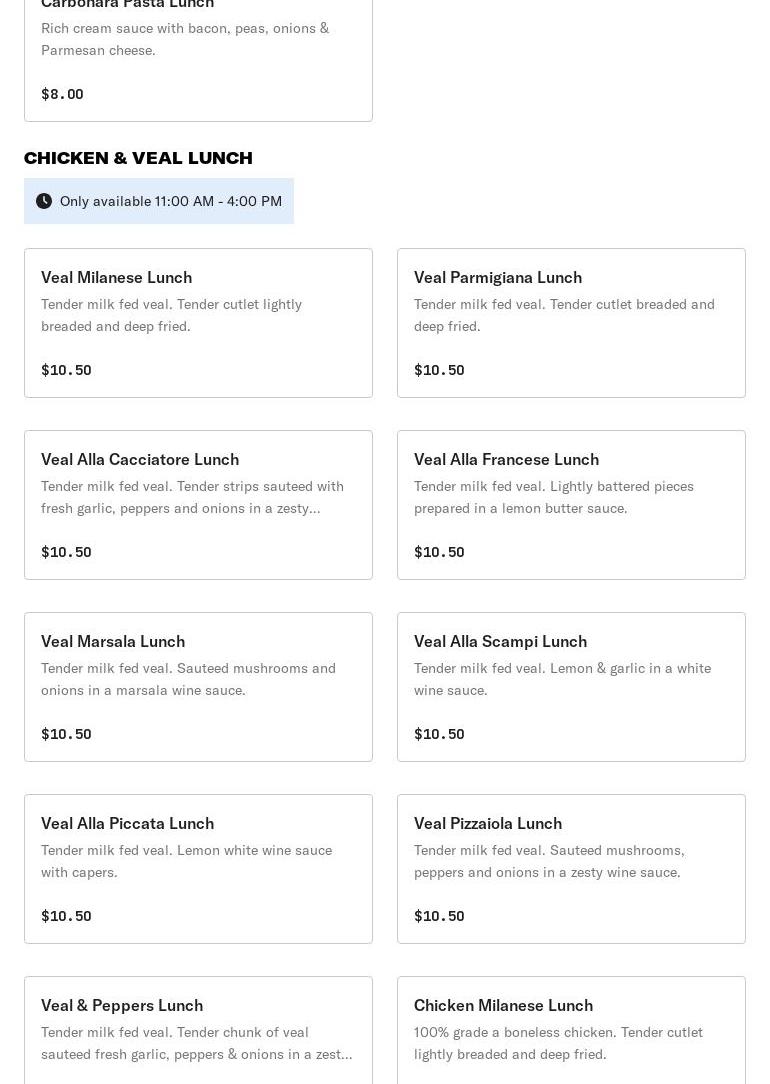770x1084 pixels.
Task: Open the Veal Milanese Lunch item
Action: click(x=198, y=323)
